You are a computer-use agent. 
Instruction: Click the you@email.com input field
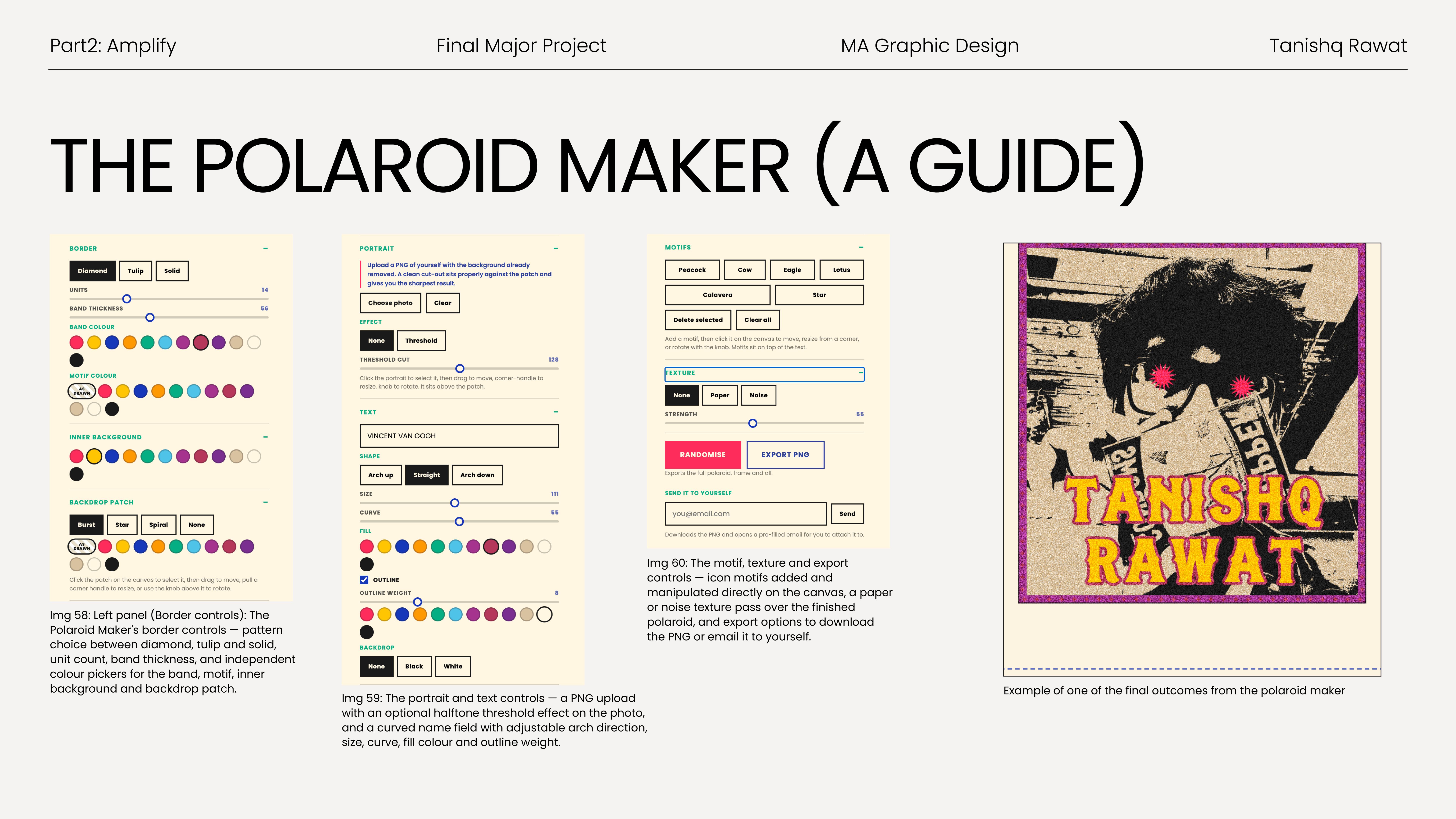745,514
